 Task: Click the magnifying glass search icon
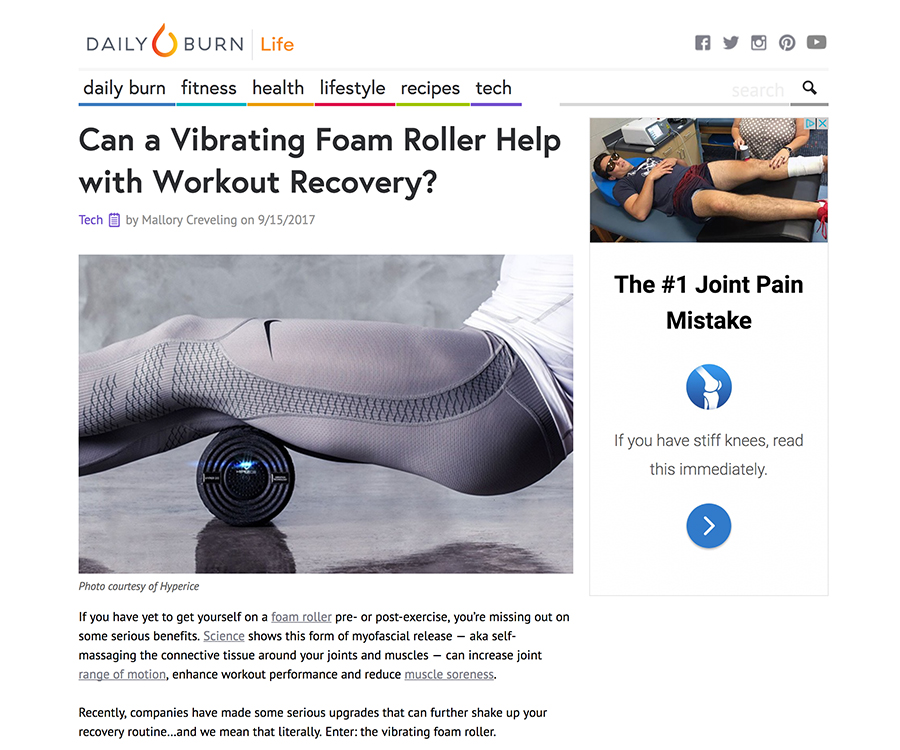coord(809,88)
